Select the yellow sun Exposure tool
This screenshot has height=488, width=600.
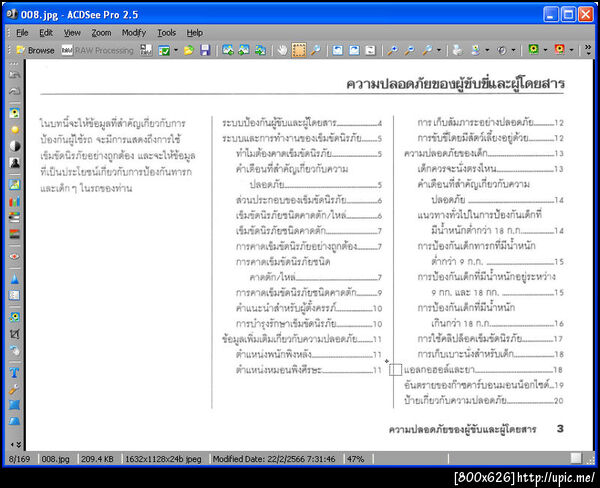coord(15,129)
